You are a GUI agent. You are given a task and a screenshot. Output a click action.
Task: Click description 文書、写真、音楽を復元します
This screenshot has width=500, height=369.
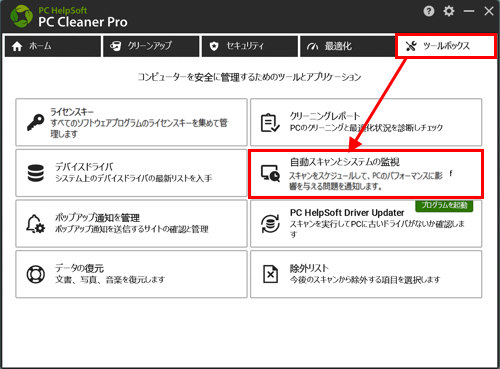[x=110, y=279]
